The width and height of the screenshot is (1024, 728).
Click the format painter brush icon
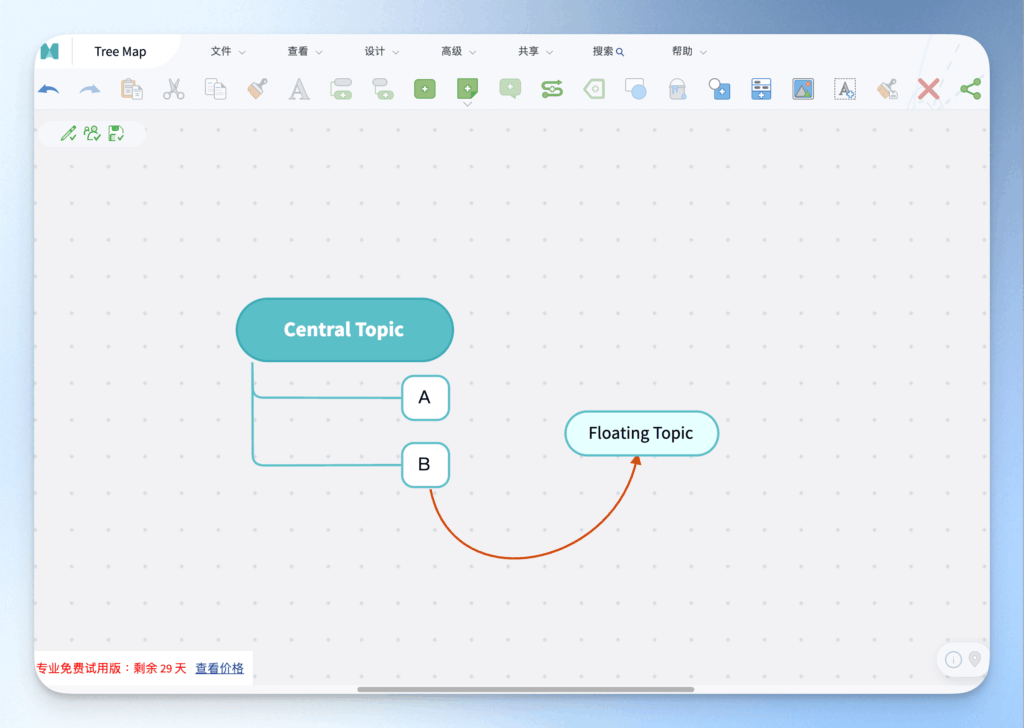[x=257, y=89]
